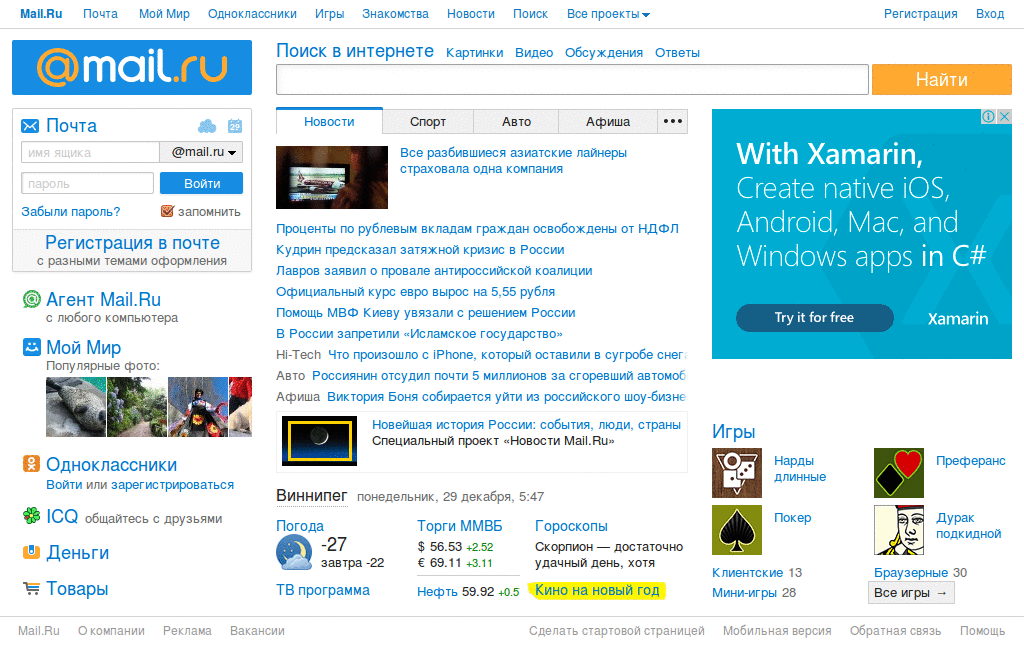Open the cloud icon in Почта panel

pyautogui.click(x=207, y=126)
